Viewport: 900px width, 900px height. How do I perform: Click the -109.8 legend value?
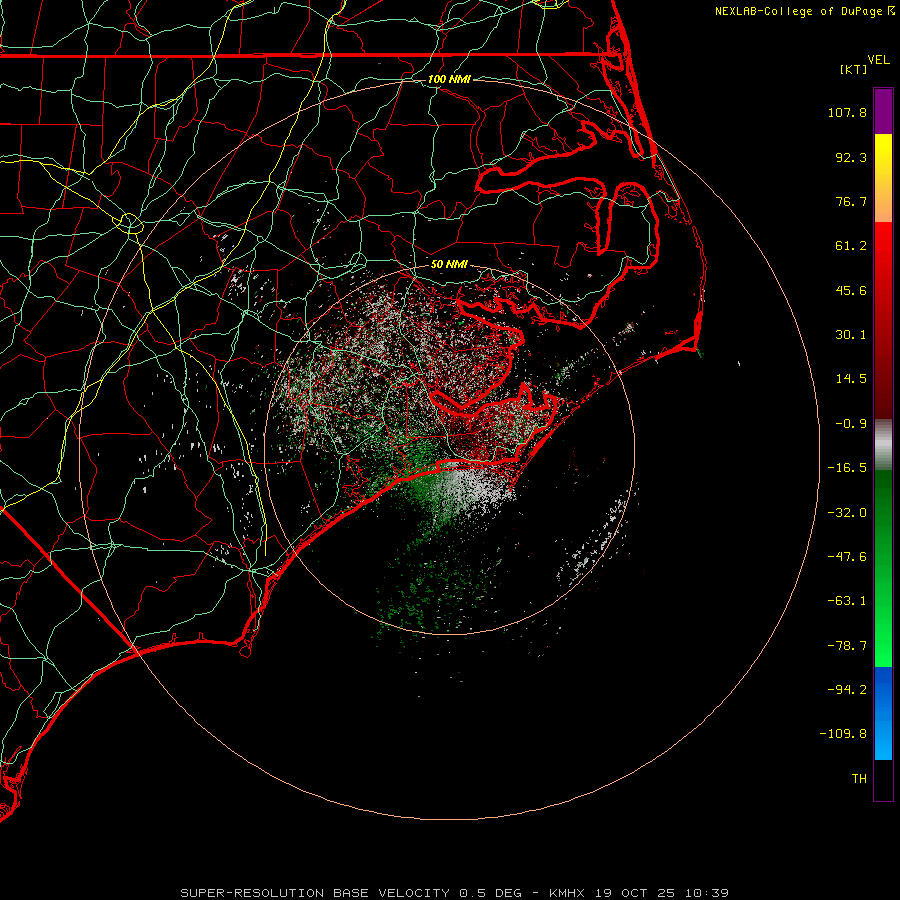tap(843, 734)
